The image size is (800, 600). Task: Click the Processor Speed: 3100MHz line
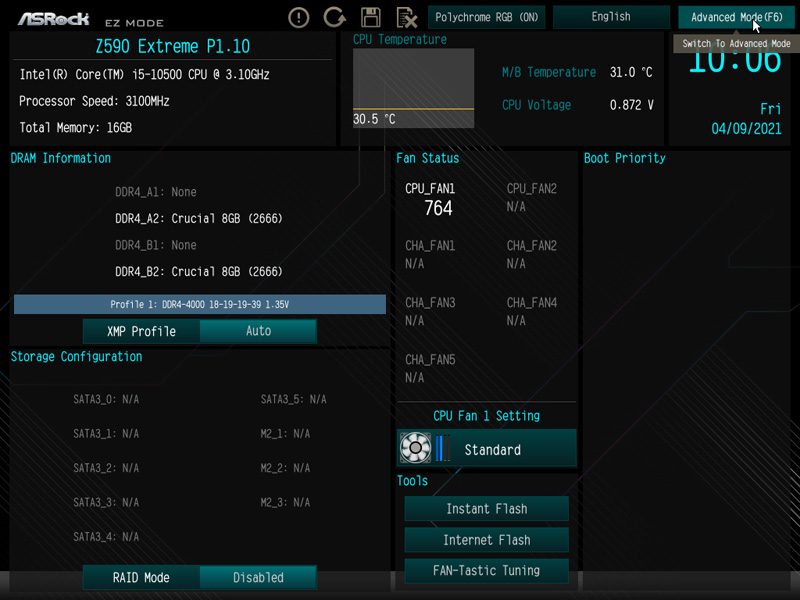[x=94, y=101]
